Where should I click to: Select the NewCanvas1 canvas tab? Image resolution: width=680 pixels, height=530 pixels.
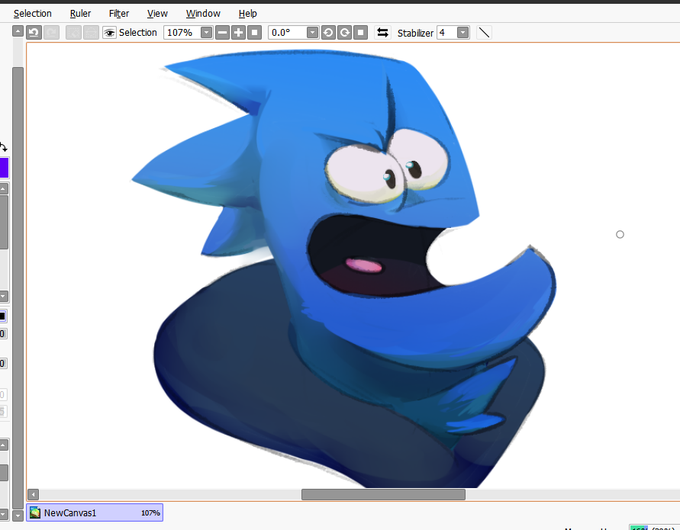pyautogui.click(x=95, y=513)
